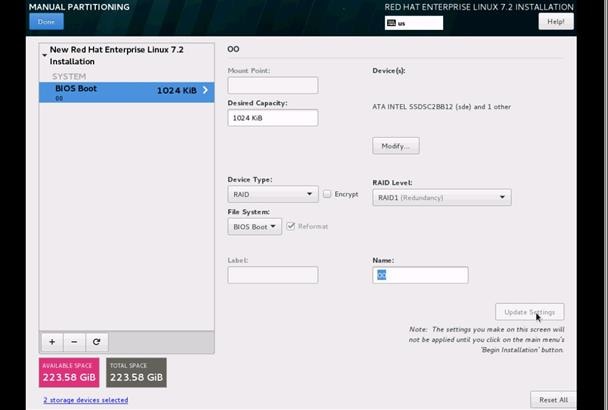Click the reload storage configuration icon
Screen dimensions: 608x410
coord(97,342)
